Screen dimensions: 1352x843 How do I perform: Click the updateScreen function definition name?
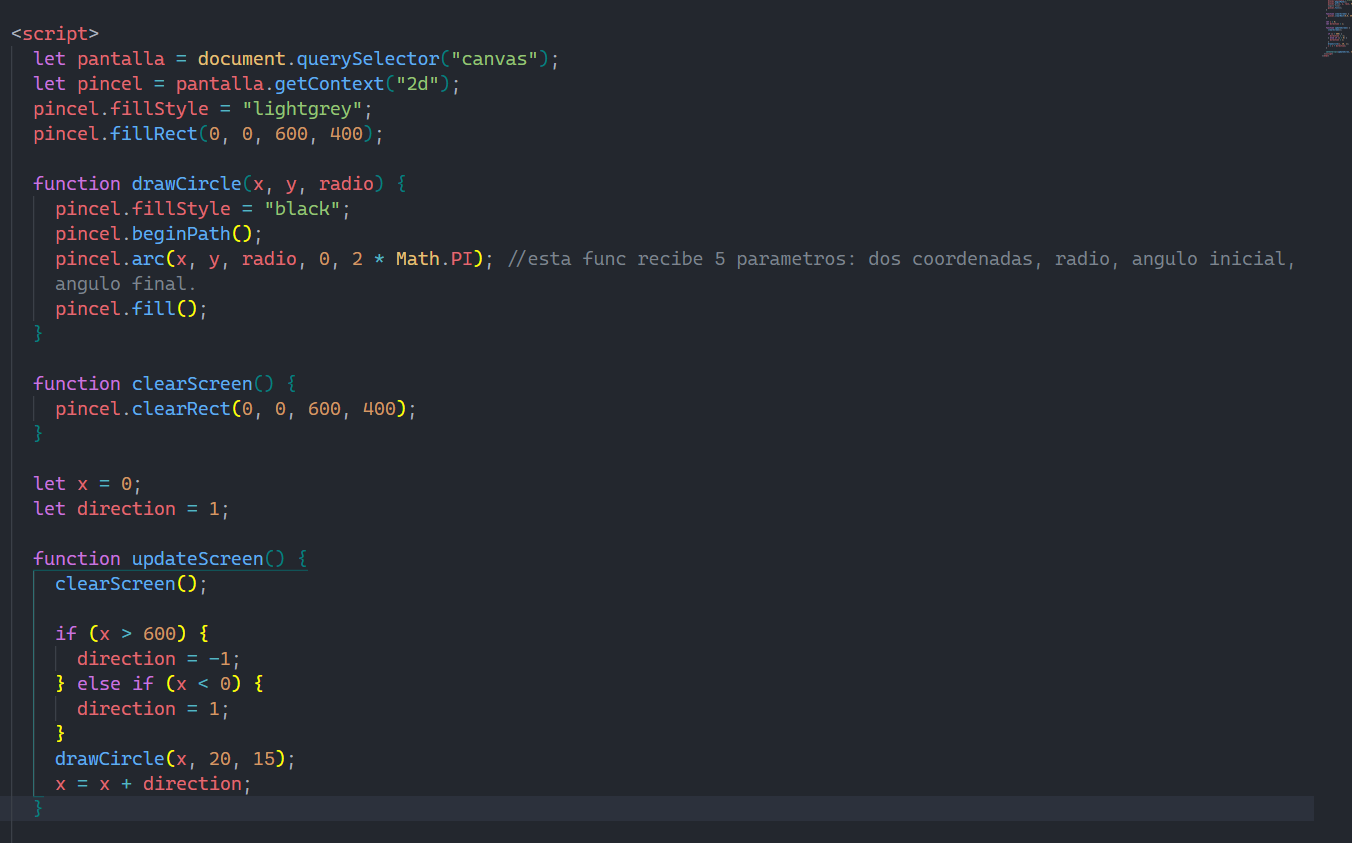click(197, 559)
